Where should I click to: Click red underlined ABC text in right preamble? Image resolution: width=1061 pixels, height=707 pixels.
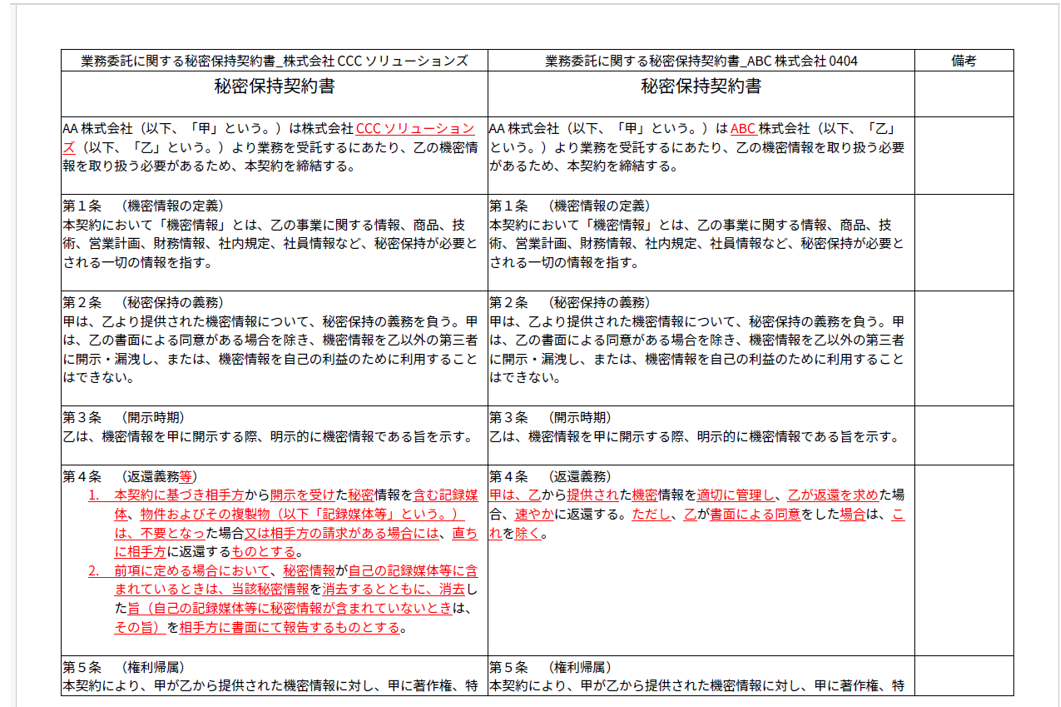pyautogui.click(x=743, y=129)
